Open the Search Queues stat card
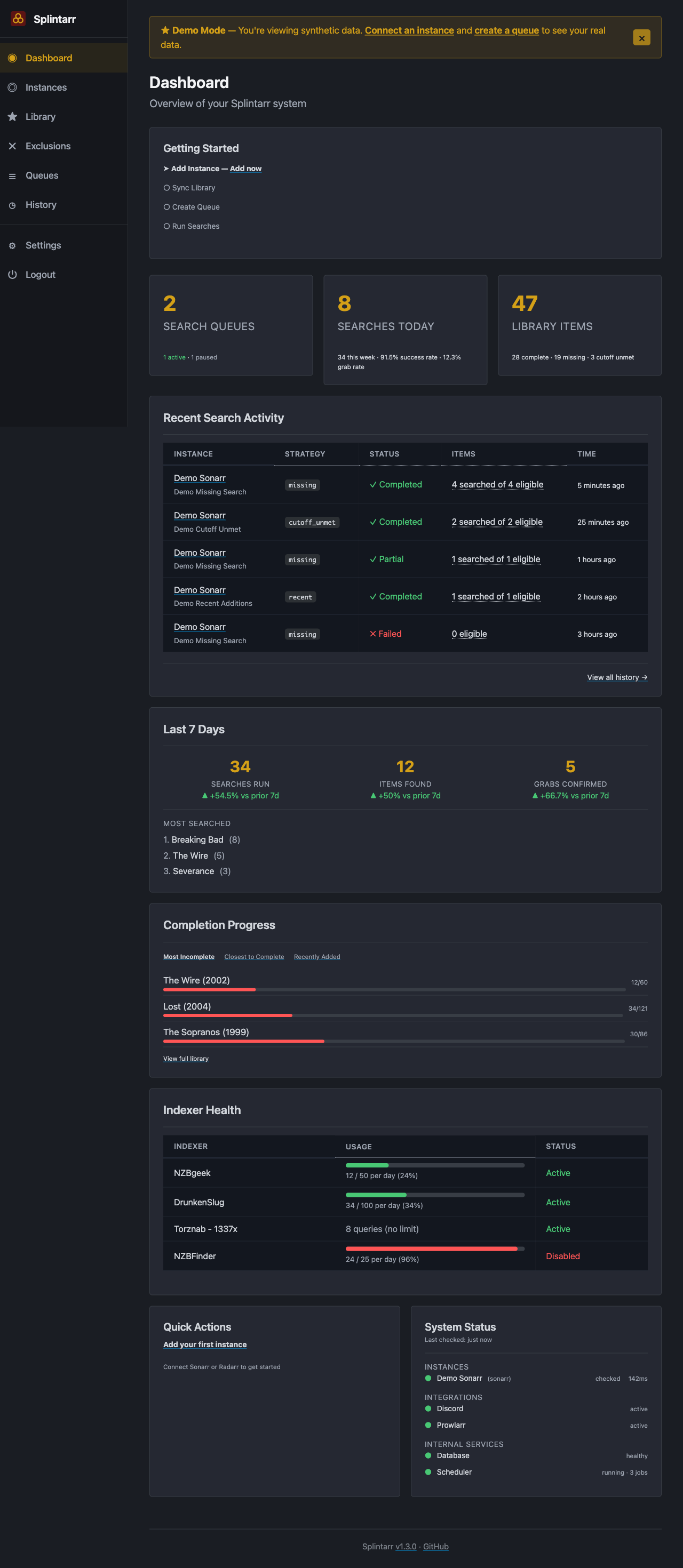This screenshot has height=1568, width=683. pos(232,325)
